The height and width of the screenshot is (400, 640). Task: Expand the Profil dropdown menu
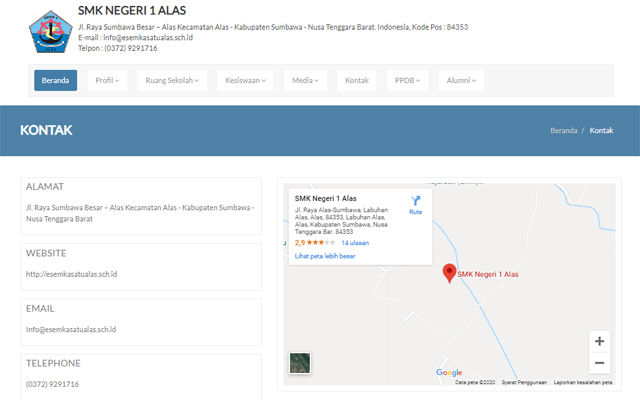pyautogui.click(x=107, y=80)
